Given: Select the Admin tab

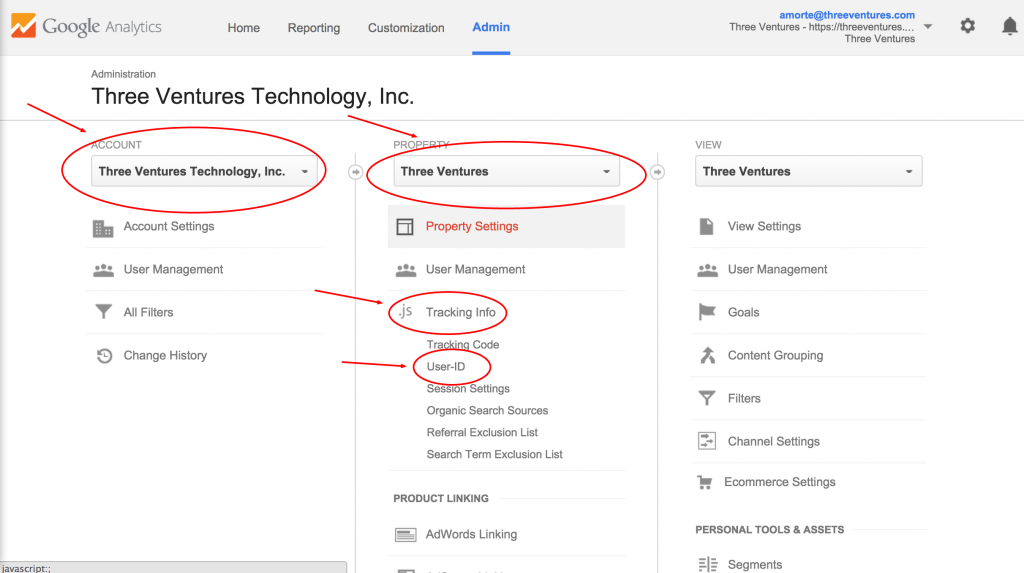Looking at the screenshot, I should tap(491, 27).
